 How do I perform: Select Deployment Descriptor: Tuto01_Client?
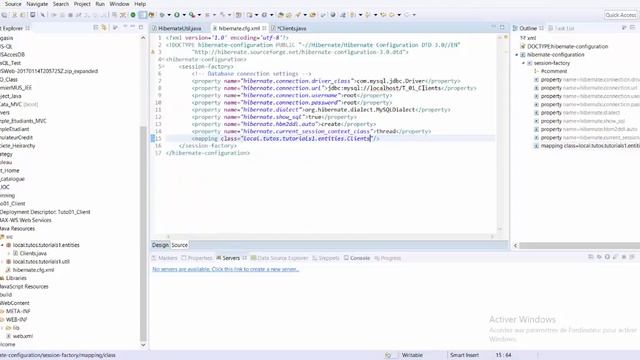[x=45, y=212]
